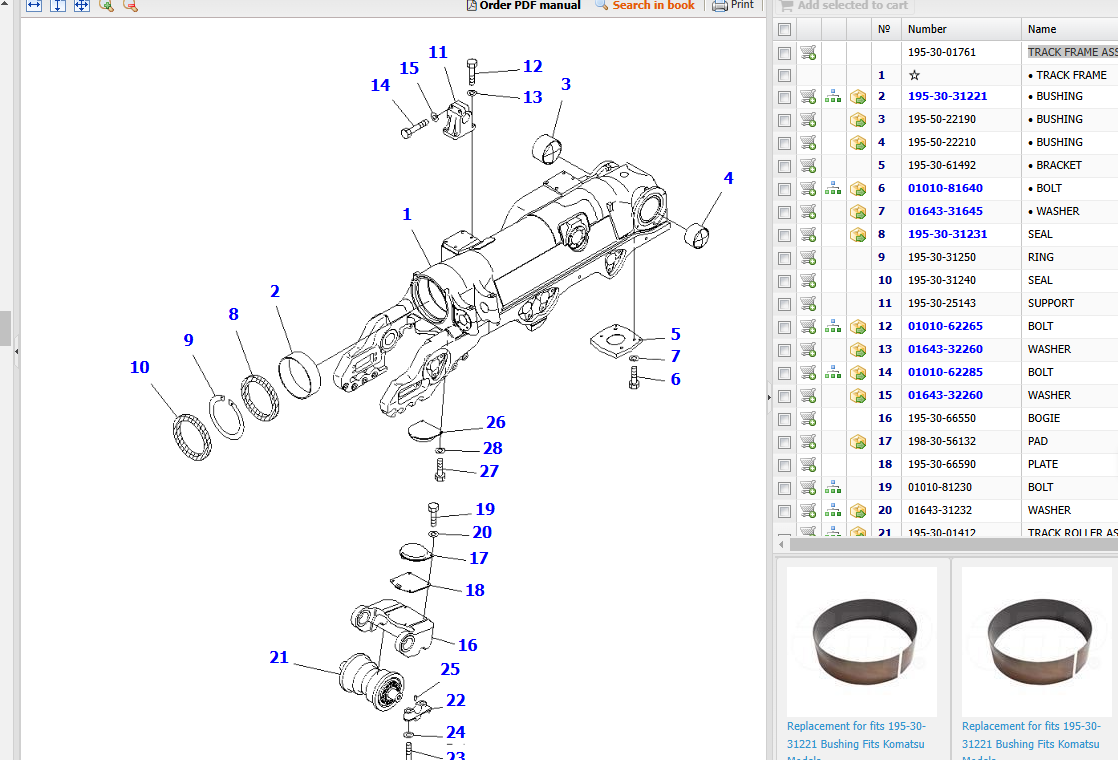Click Order PDF manual
The image size is (1118, 760).
click(523, 5)
